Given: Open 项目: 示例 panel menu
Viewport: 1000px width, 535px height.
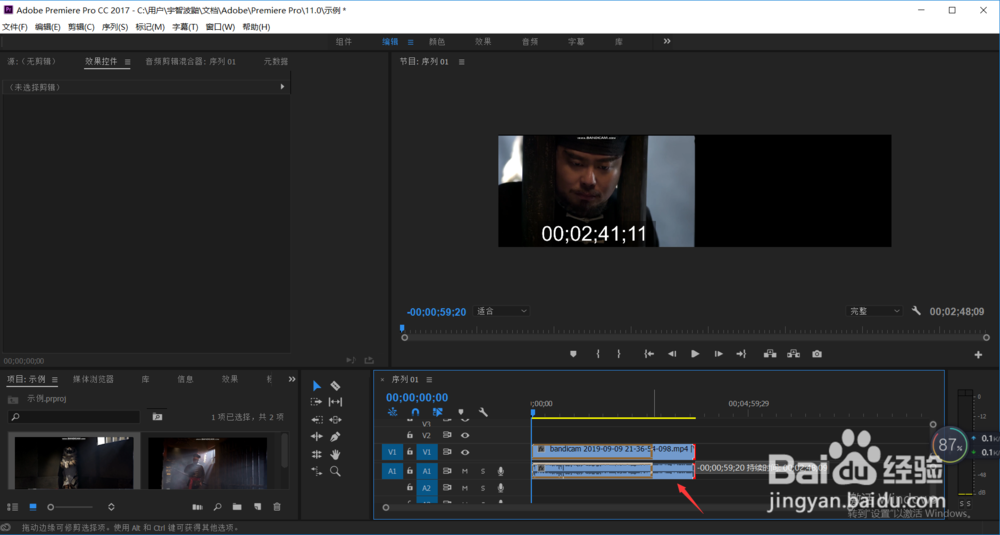Looking at the screenshot, I should click(x=54, y=379).
